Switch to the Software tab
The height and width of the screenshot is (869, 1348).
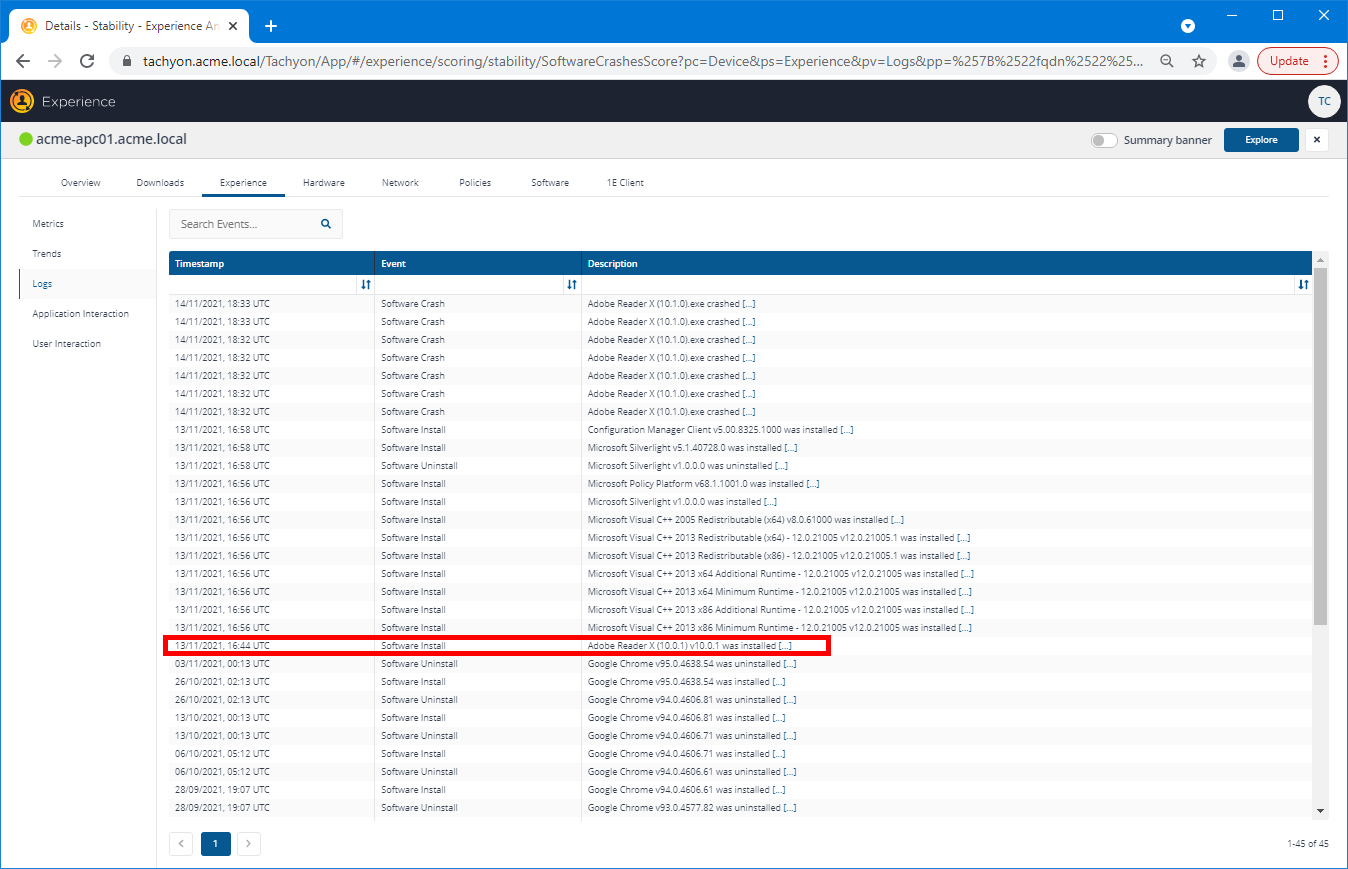[x=550, y=183]
